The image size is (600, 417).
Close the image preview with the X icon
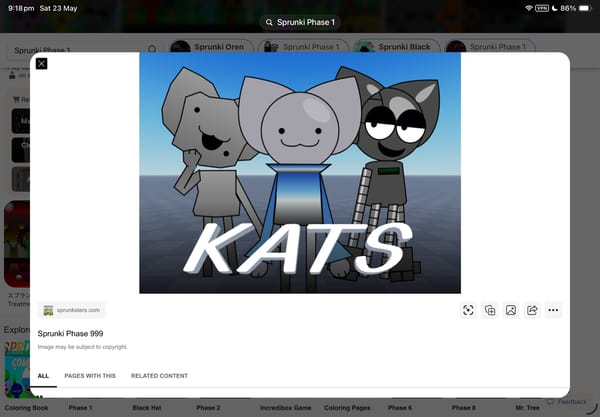[41, 64]
